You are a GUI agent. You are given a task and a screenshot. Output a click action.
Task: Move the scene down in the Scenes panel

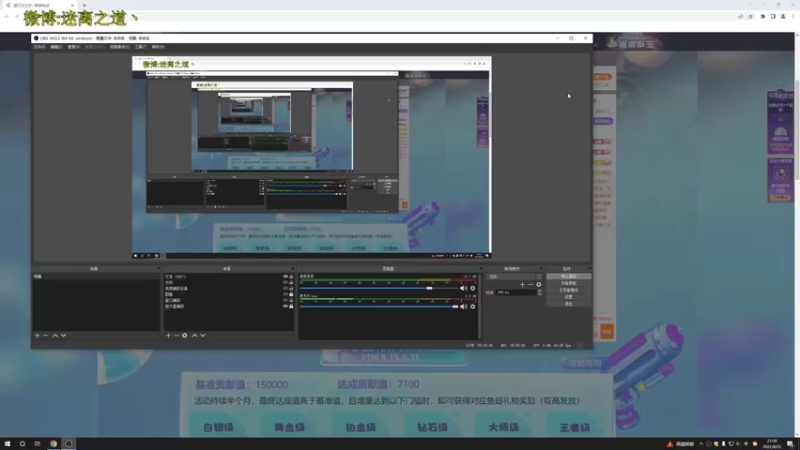(x=63, y=335)
